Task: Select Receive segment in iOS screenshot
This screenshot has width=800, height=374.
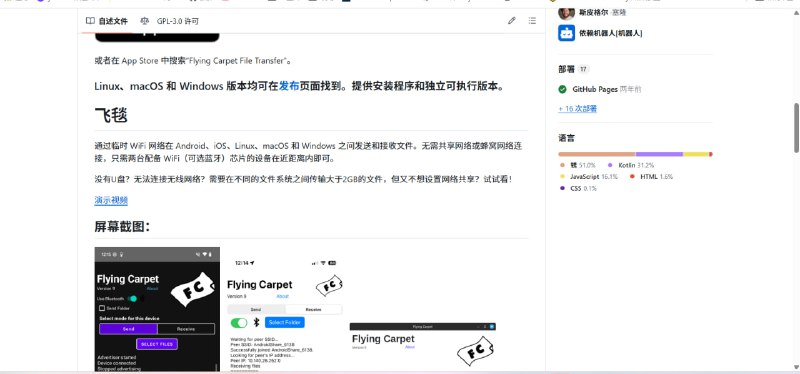Action: (x=313, y=310)
